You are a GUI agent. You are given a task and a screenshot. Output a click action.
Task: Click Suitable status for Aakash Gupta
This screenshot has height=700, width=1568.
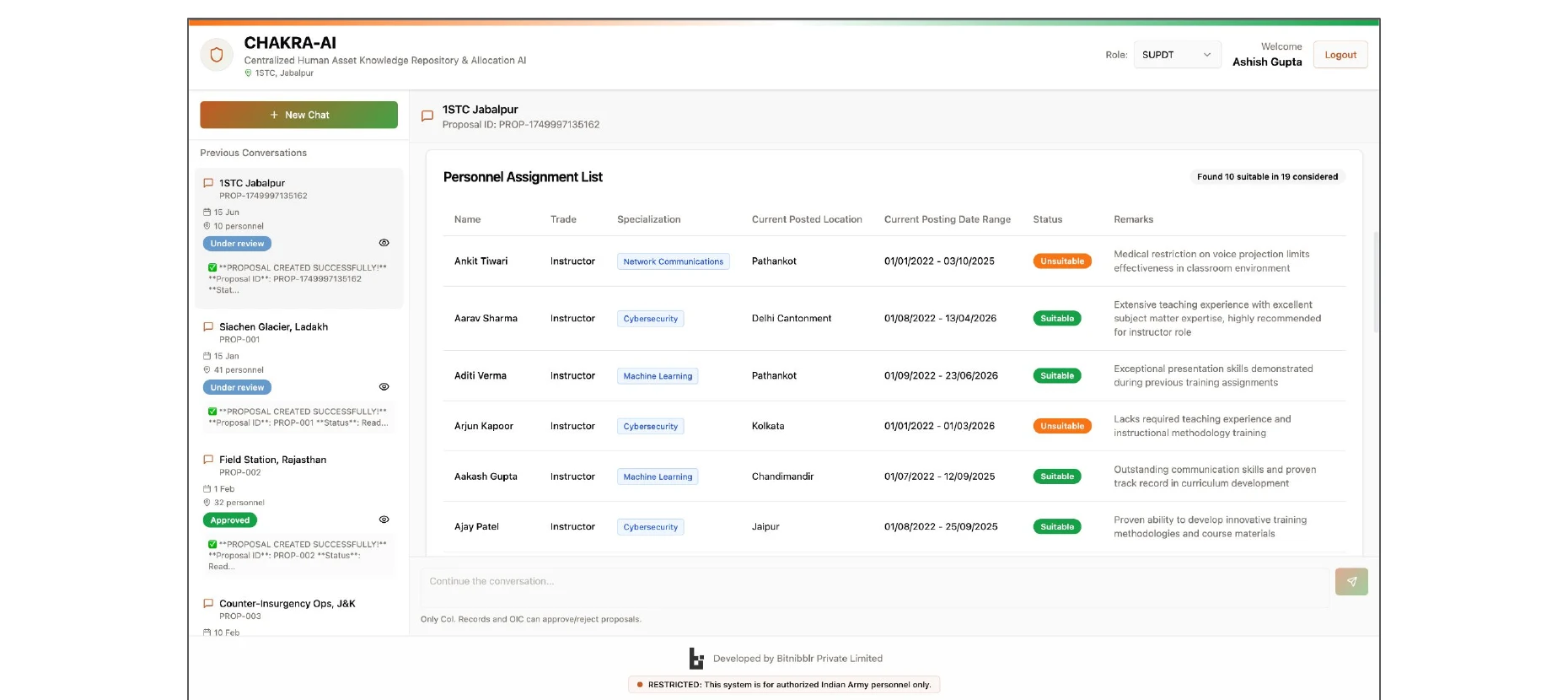tap(1057, 477)
